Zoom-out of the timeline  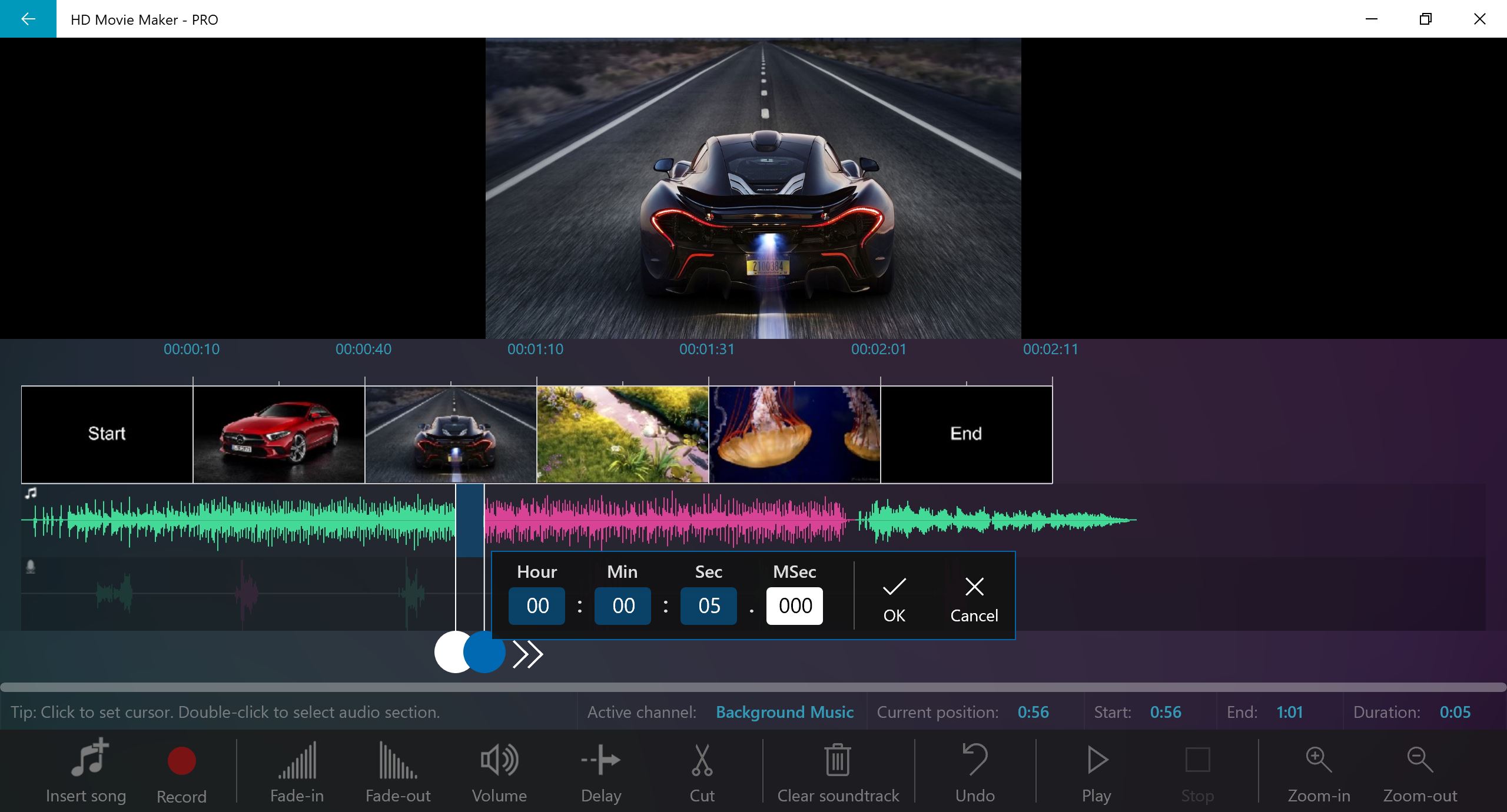pyautogui.click(x=1420, y=773)
